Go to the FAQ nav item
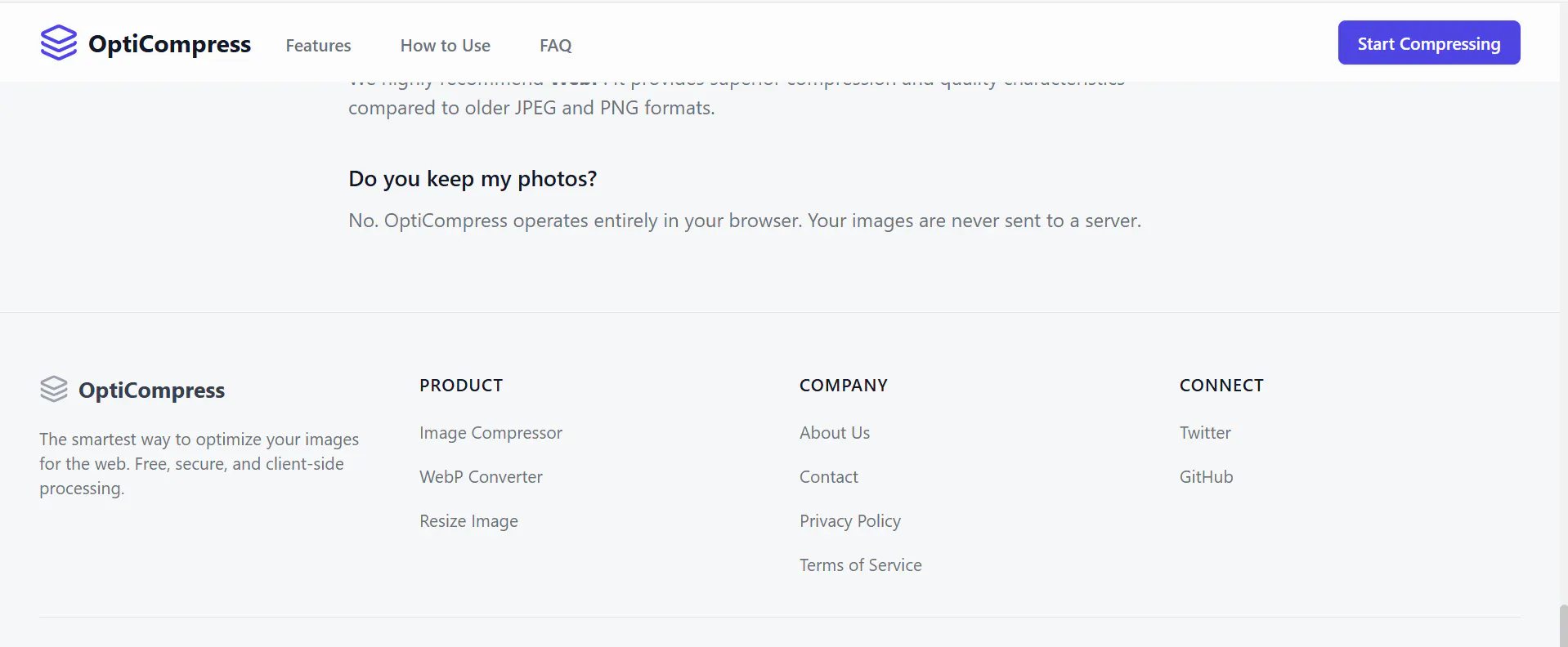 (556, 46)
